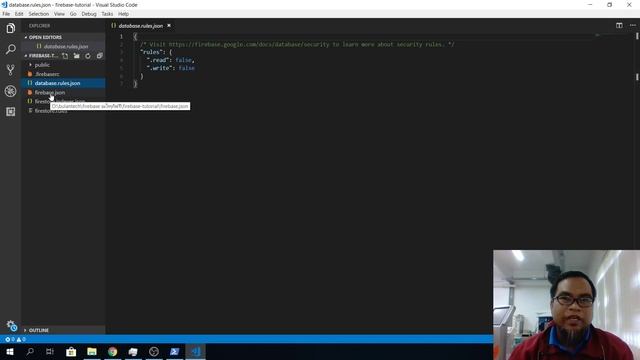Open the Debug view in activity bar

[11, 91]
